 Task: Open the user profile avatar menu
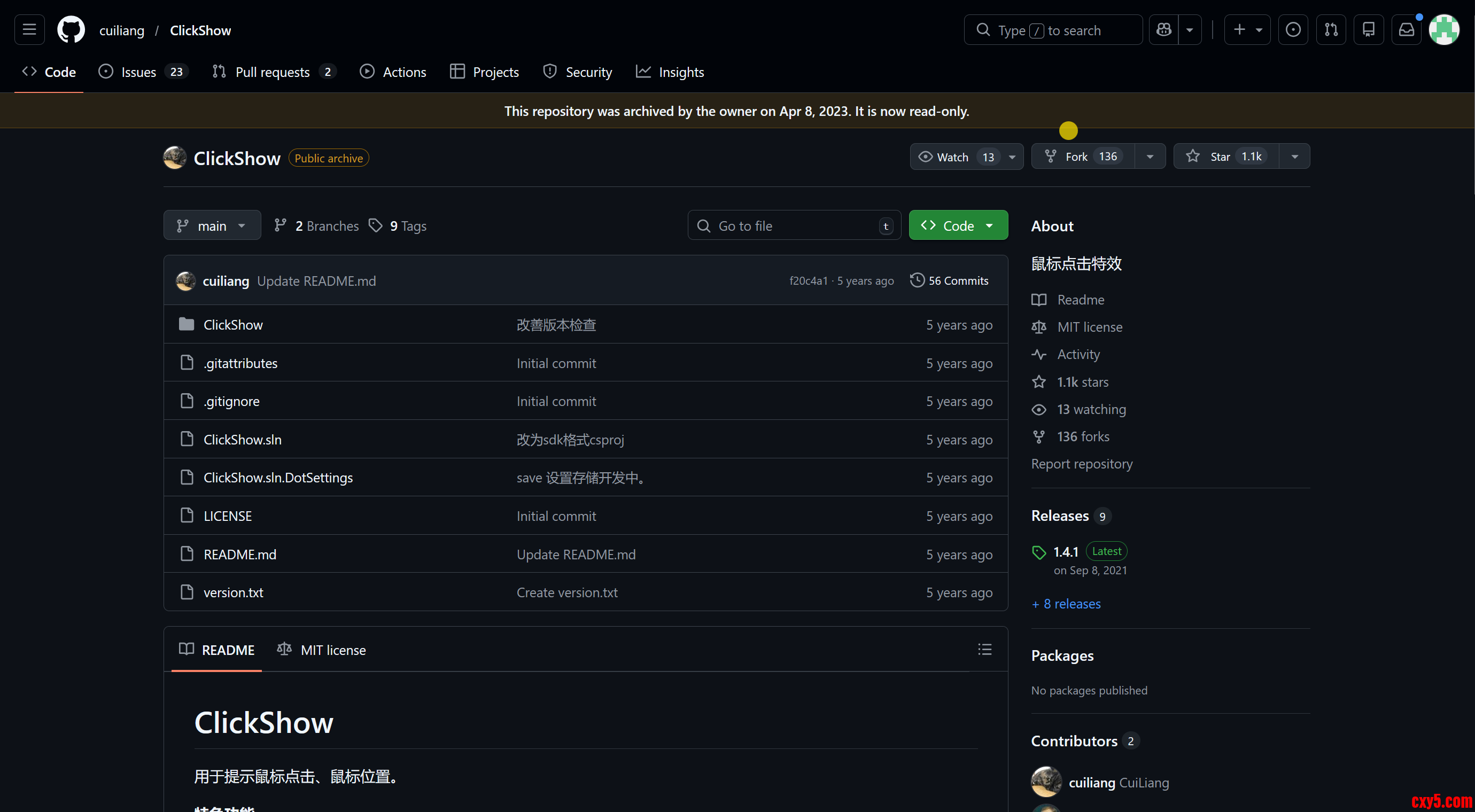pos(1443,30)
